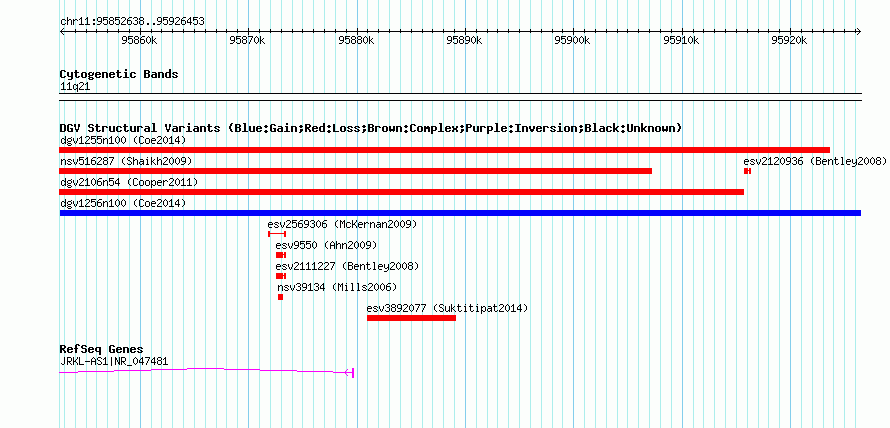Select the dgv1255n100 red loss bar
The image size is (890, 428).
click(x=444, y=150)
